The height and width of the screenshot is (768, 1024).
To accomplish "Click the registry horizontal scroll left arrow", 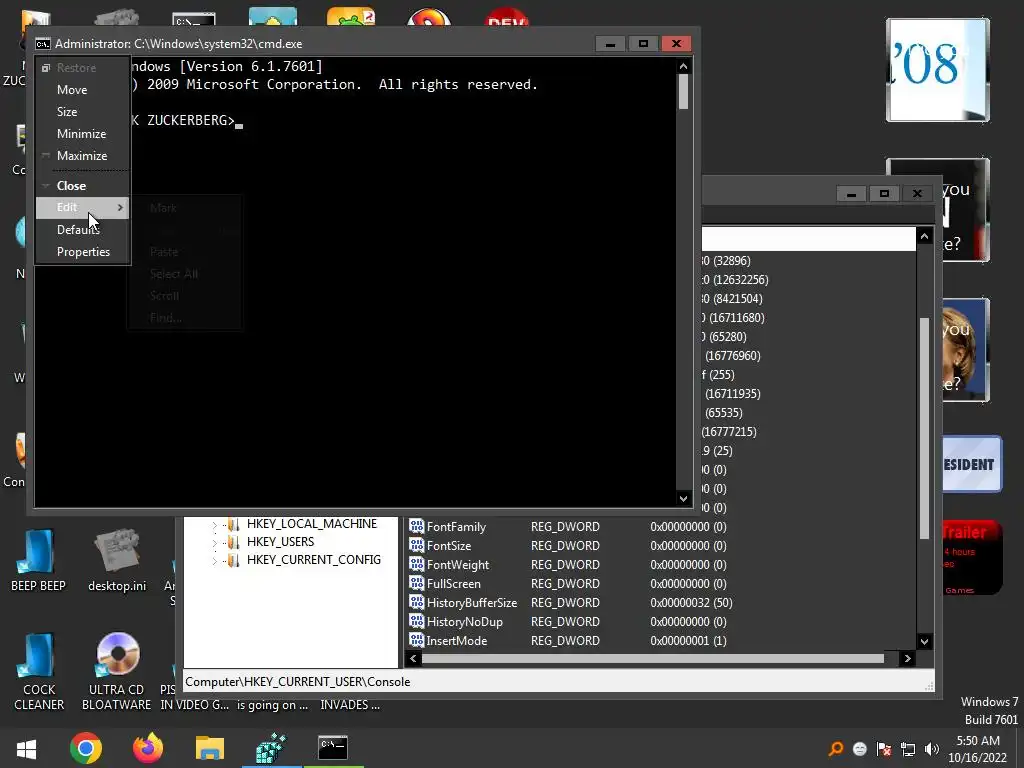I will (x=413, y=658).
